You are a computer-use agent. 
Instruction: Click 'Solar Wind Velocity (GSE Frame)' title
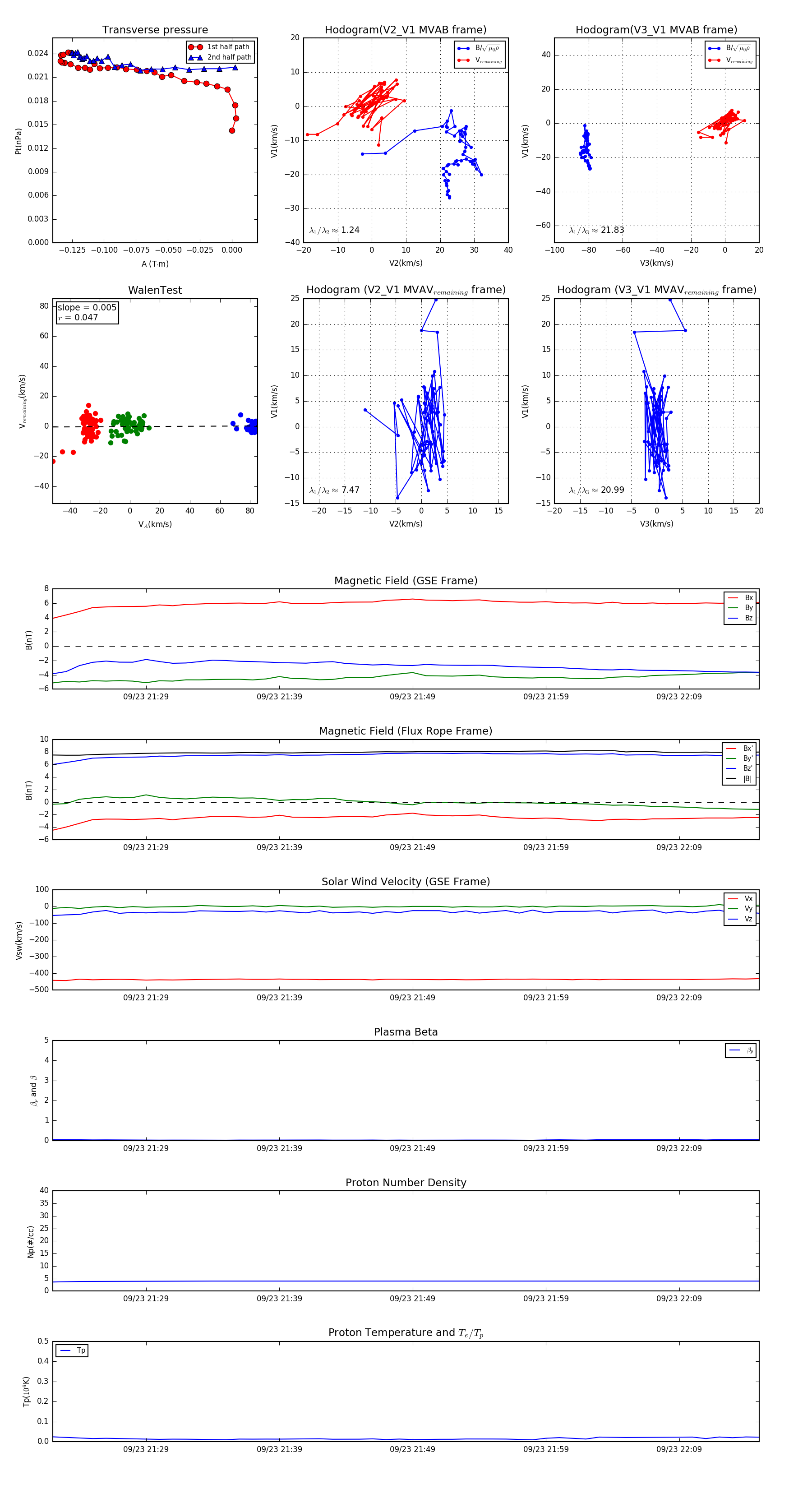click(x=406, y=882)
